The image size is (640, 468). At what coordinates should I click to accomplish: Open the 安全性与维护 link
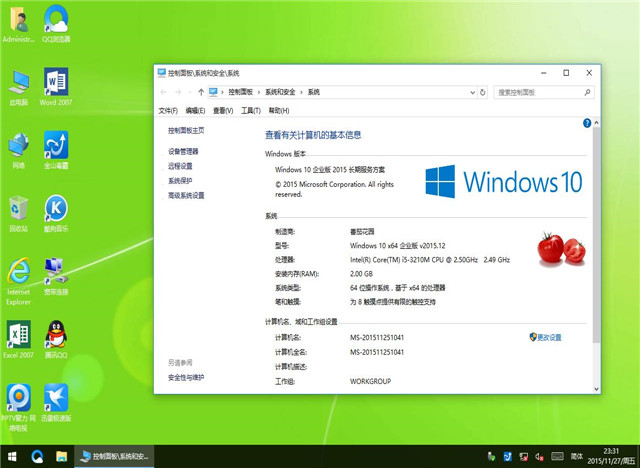click(186, 378)
